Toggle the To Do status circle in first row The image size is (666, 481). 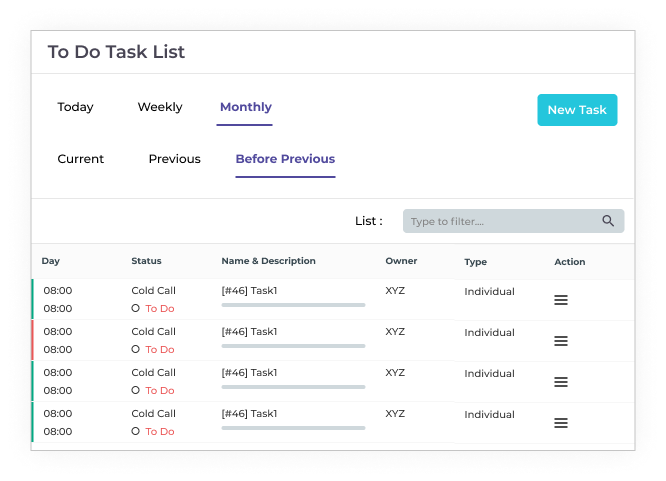tap(136, 309)
